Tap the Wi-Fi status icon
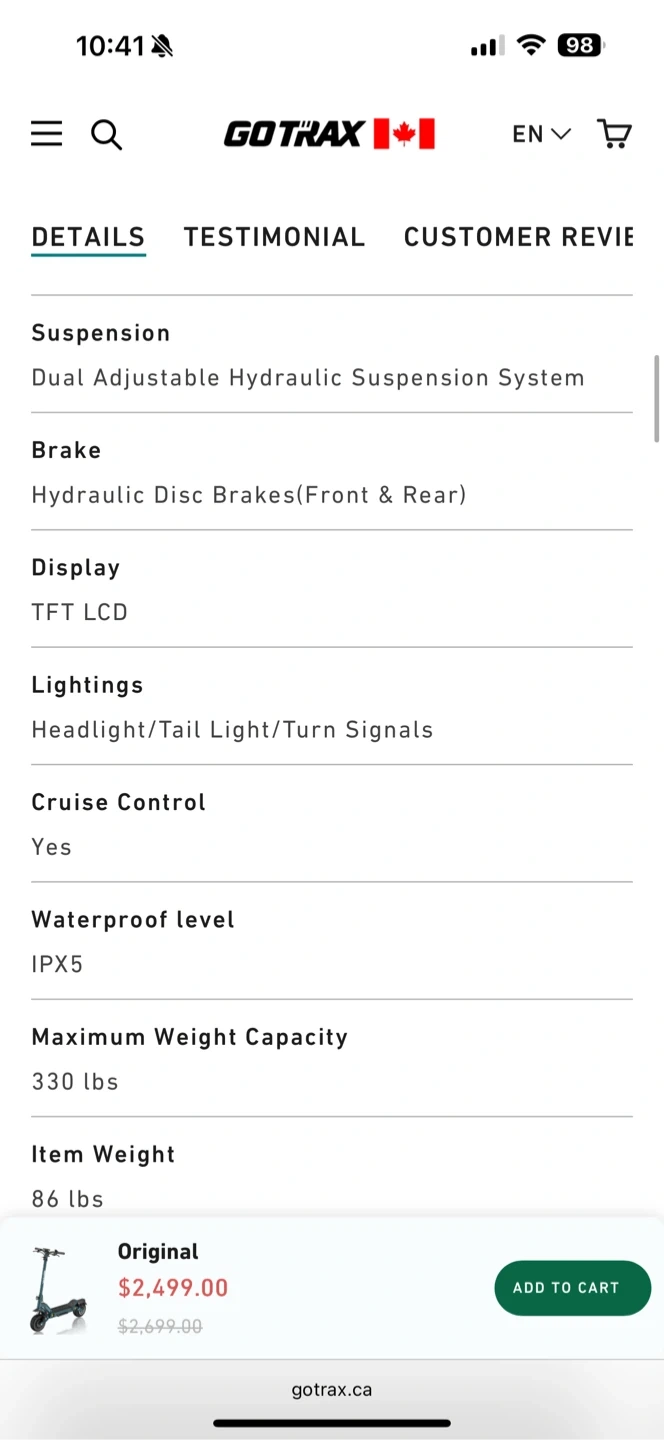Viewport: 664px width, 1440px height. 531,46
